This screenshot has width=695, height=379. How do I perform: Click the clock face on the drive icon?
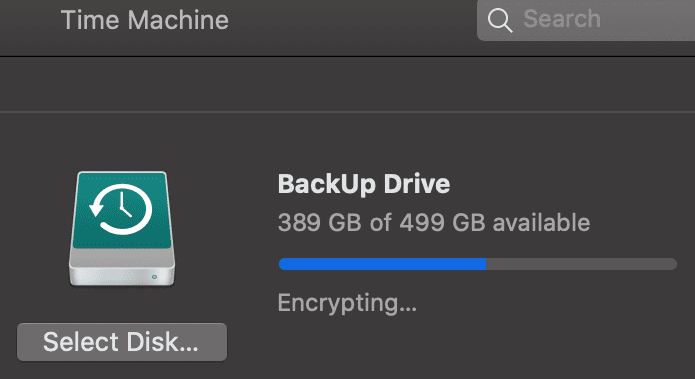click(x=126, y=209)
